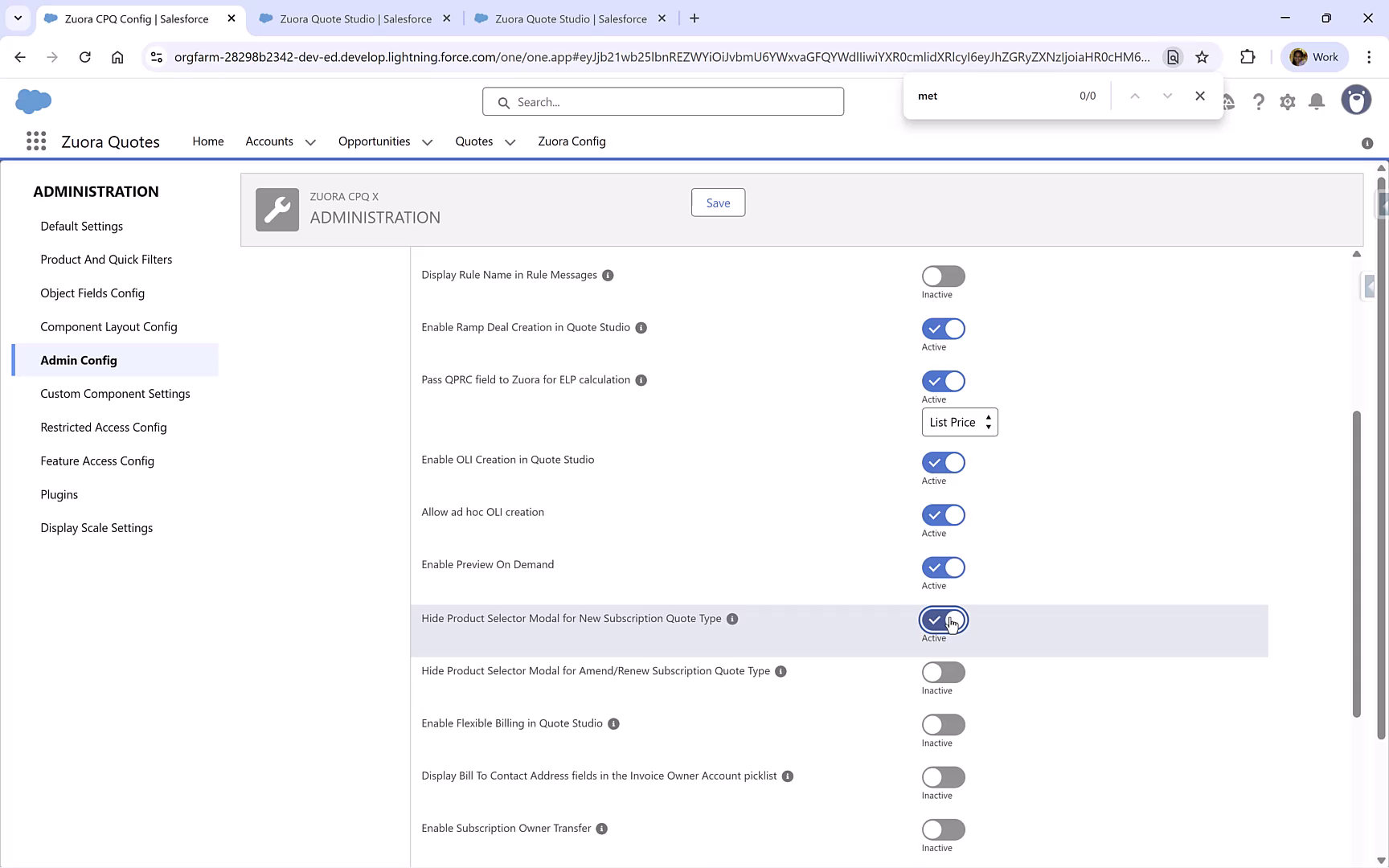Image resolution: width=1389 pixels, height=868 pixels.
Task: Open Setup via the gear icon
Action: 1287,101
